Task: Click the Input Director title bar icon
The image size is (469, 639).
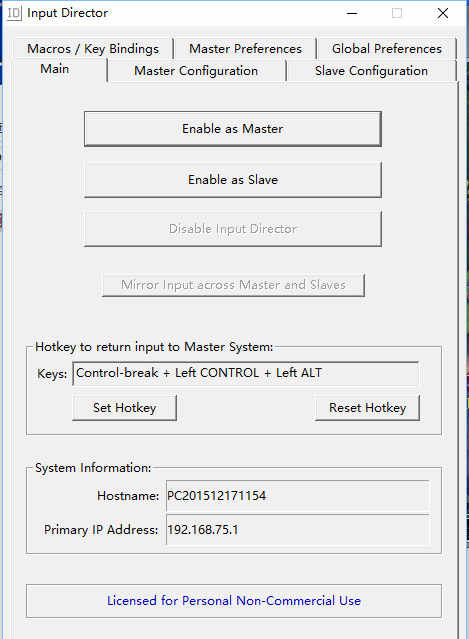Action: pyautogui.click(x=13, y=13)
